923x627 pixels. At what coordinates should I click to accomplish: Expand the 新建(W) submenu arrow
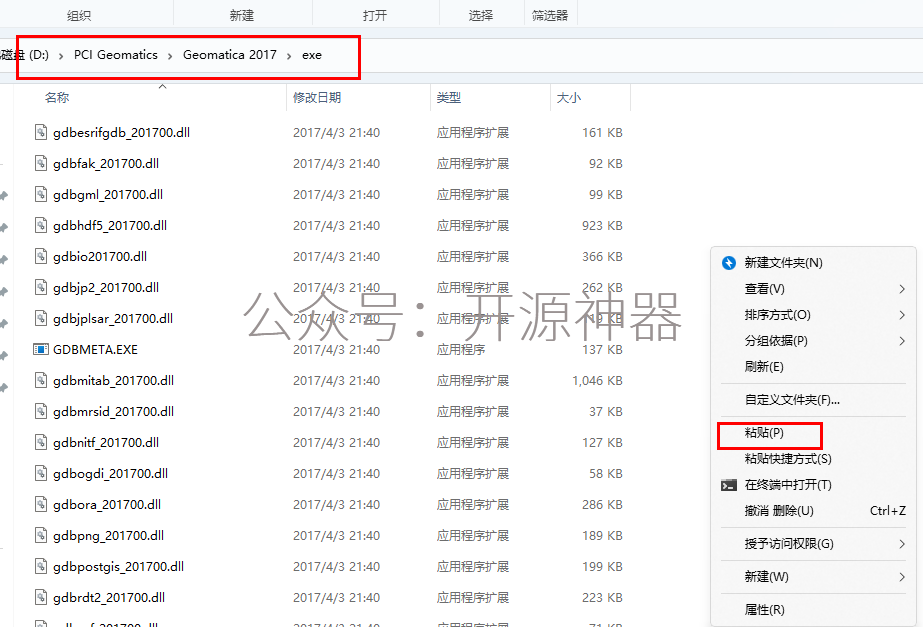tap(902, 577)
